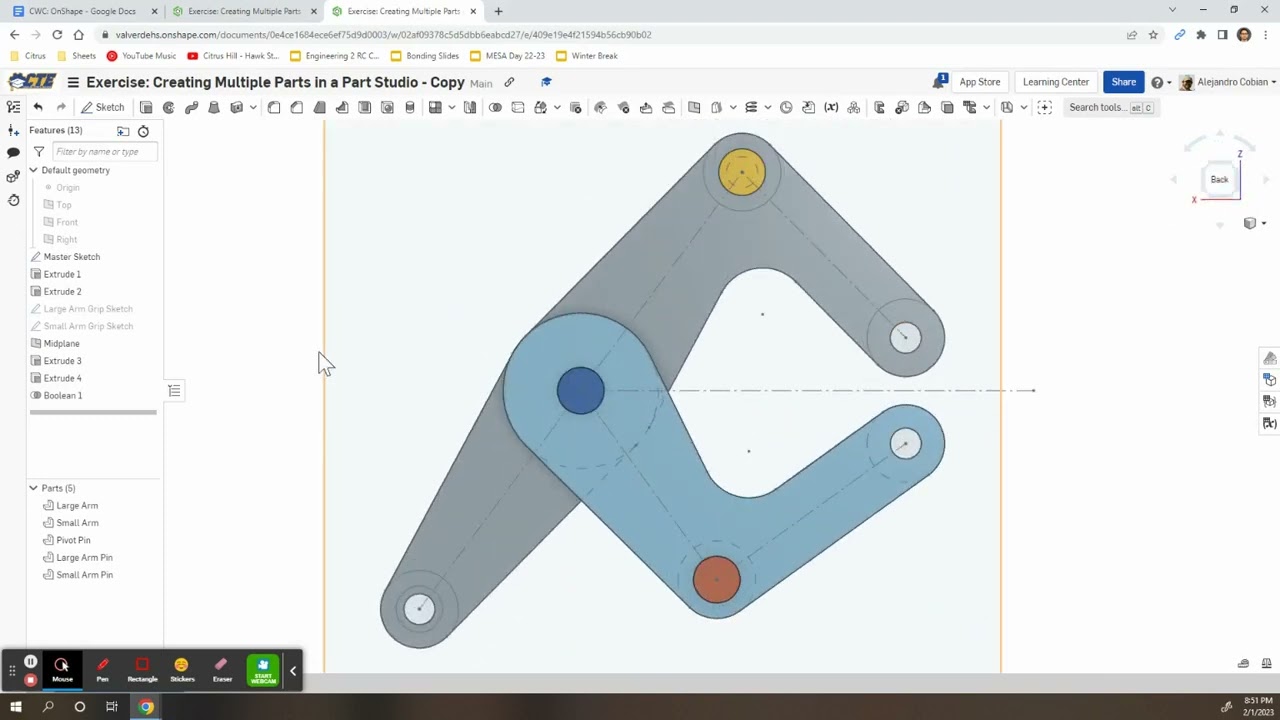Screen dimensions: 1280x720
Task: Select the Boolean tool icon
Action: pos(495,107)
